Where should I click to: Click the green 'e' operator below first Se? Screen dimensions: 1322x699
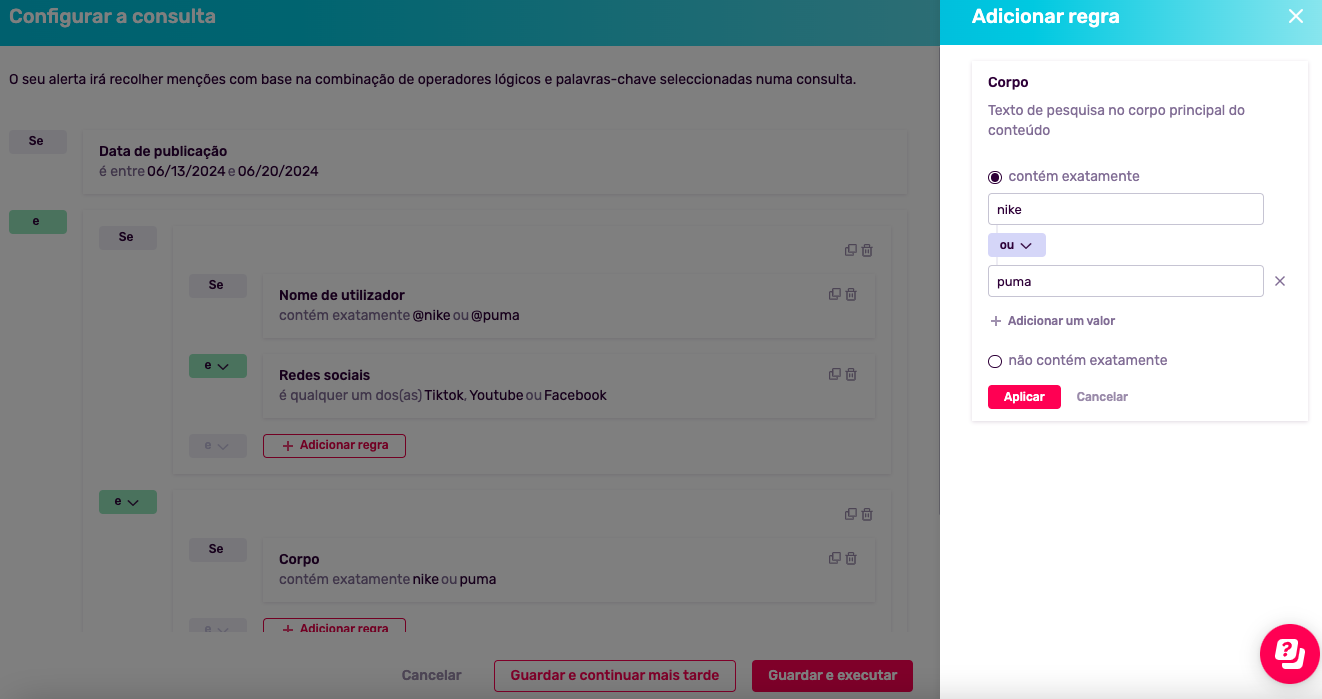coord(38,222)
